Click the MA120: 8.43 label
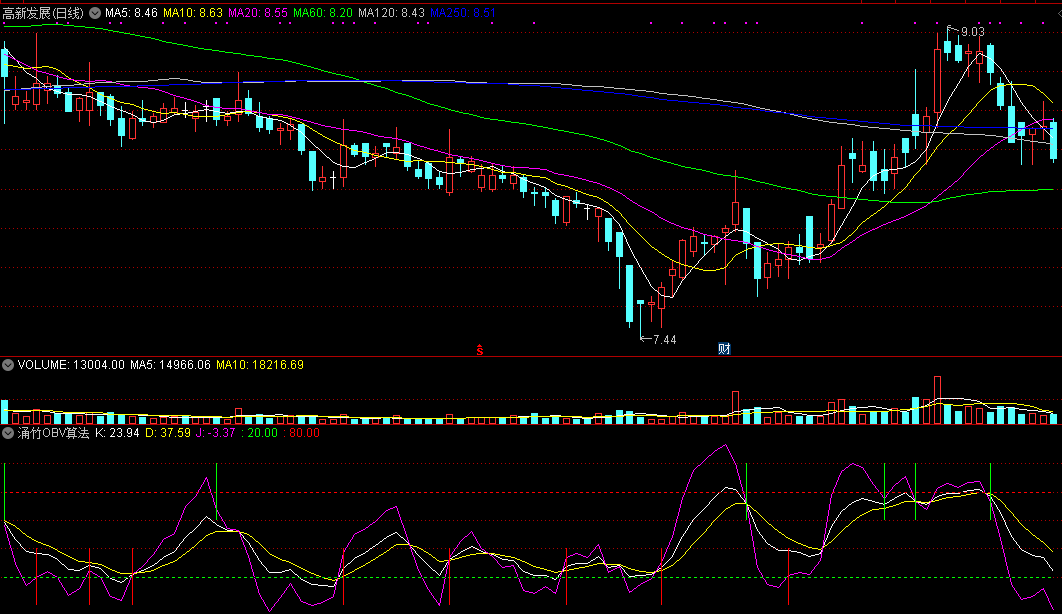Image resolution: width=1062 pixels, height=614 pixels. (391, 13)
